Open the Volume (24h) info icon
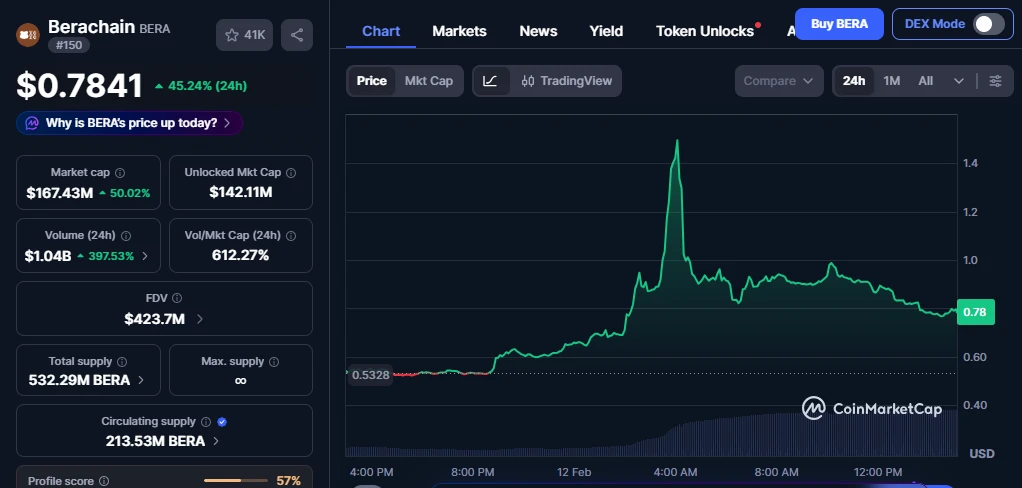Image resolution: width=1022 pixels, height=488 pixels. pos(126,236)
